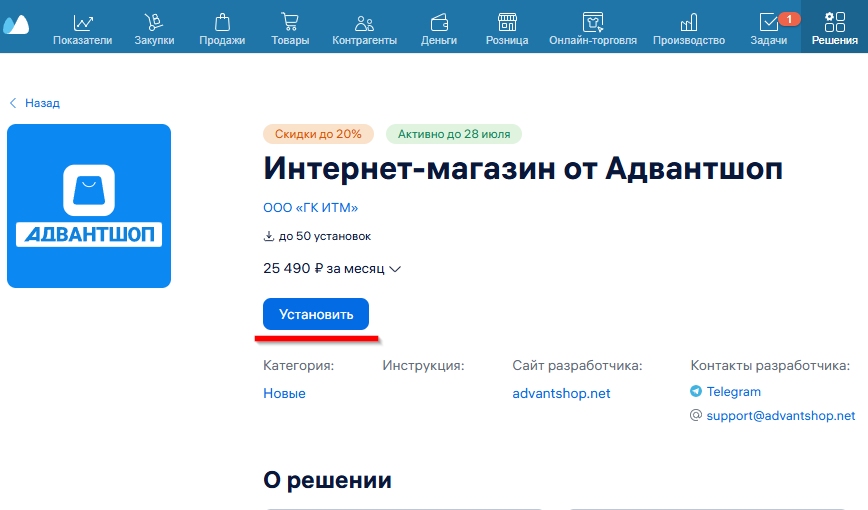Screen dimensions: 868x510
Task: Open the Онлайн-торговля icon
Action: pyautogui.click(x=593, y=22)
